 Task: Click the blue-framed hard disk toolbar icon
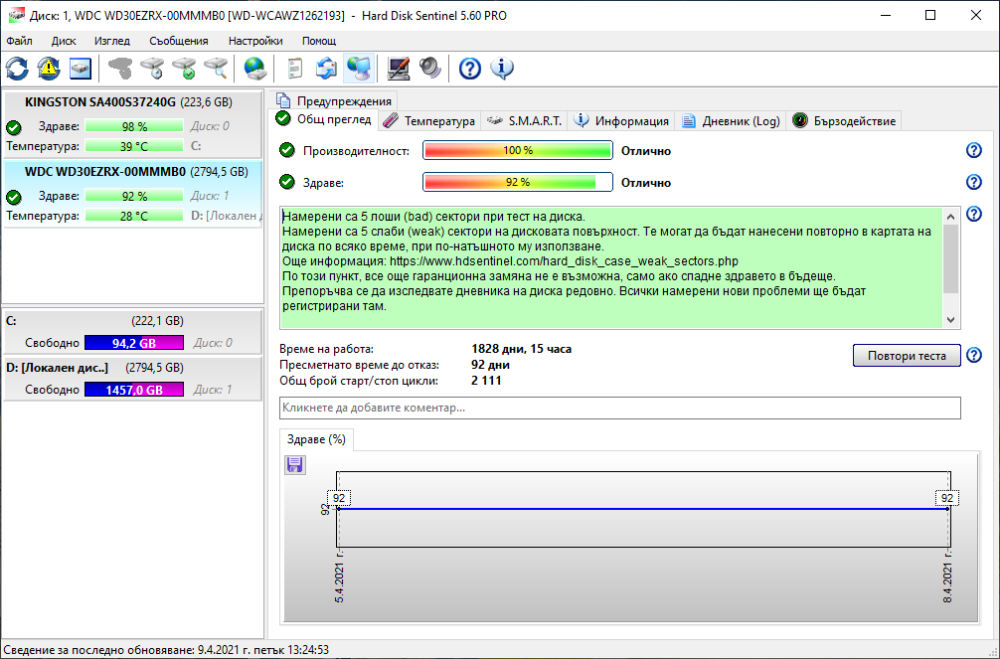tap(80, 68)
